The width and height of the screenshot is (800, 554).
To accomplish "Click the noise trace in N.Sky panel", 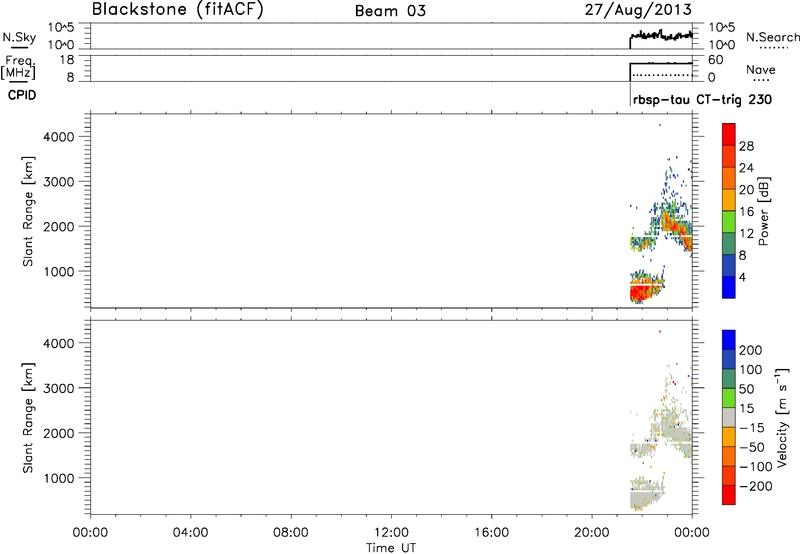I will point(661,36).
